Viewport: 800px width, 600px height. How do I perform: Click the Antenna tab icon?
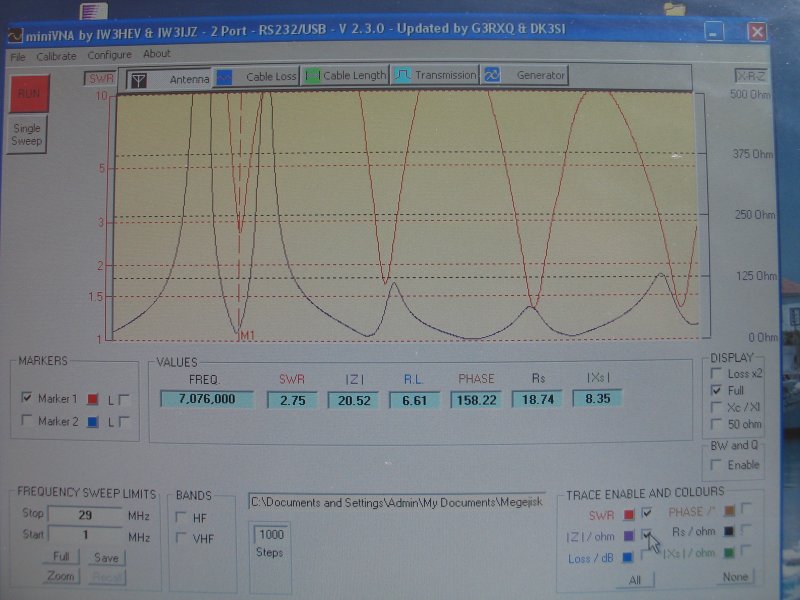tap(139, 80)
